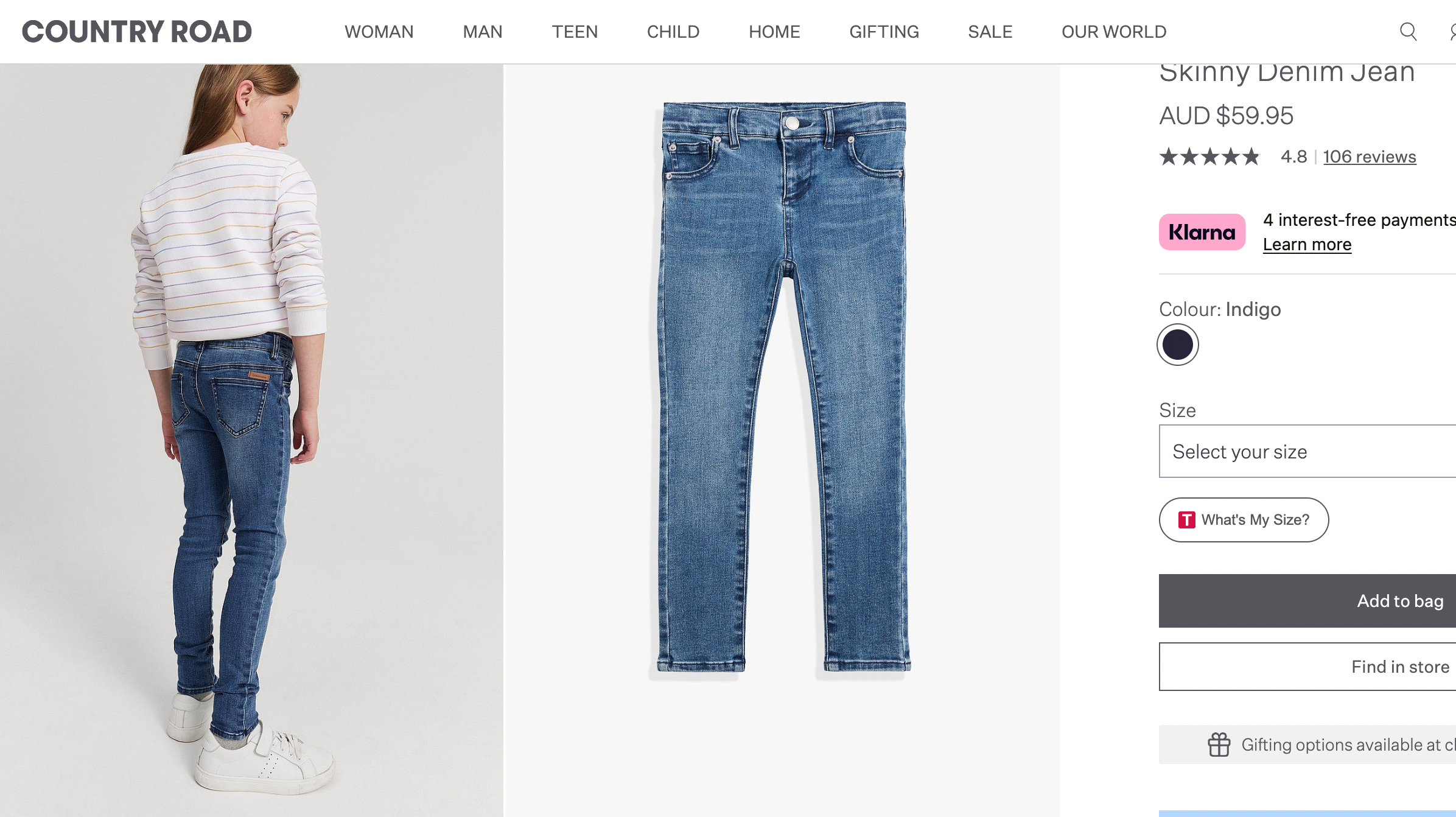Open the TEEN menu
Viewport: 1456px width, 817px height.
click(575, 32)
